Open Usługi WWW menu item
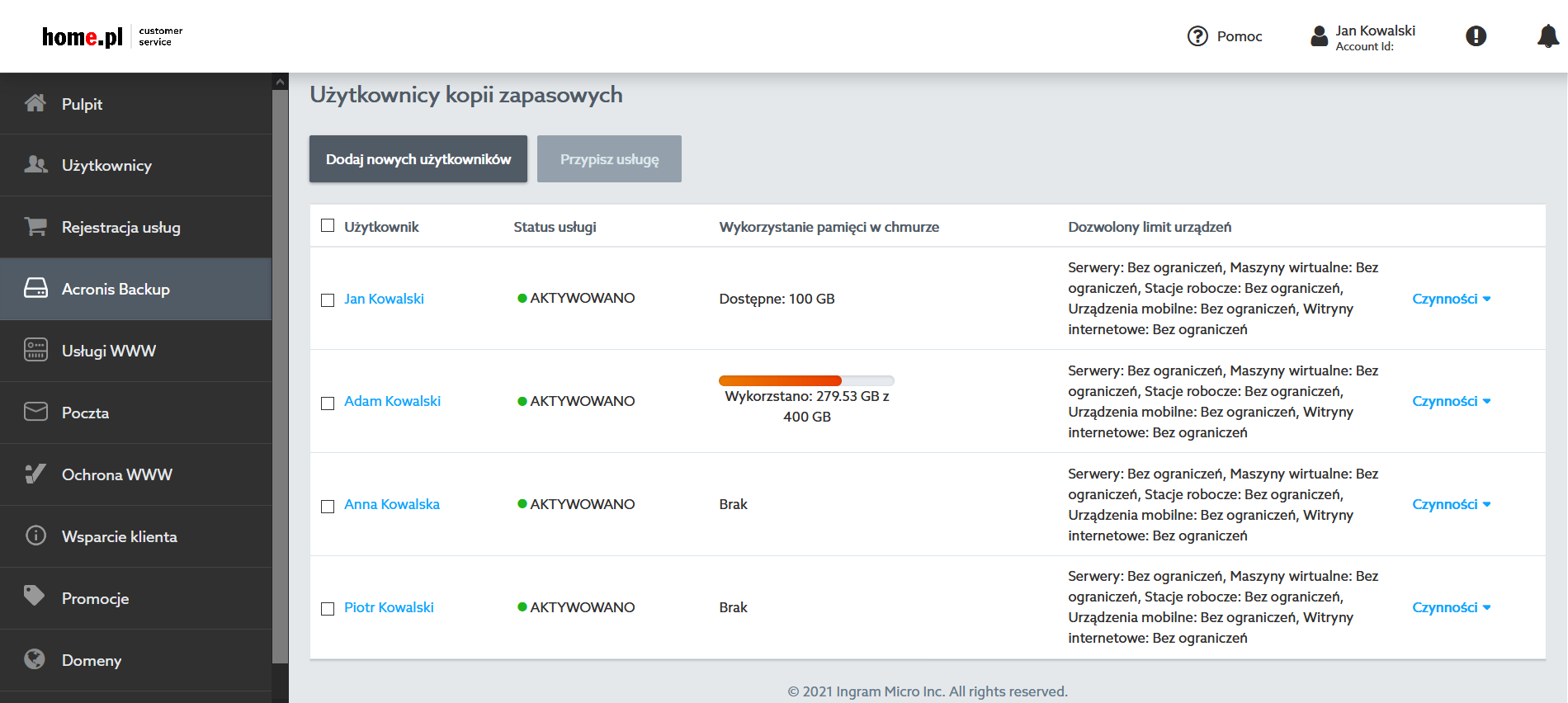The width and height of the screenshot is (1568, 703). click(136, 351)
